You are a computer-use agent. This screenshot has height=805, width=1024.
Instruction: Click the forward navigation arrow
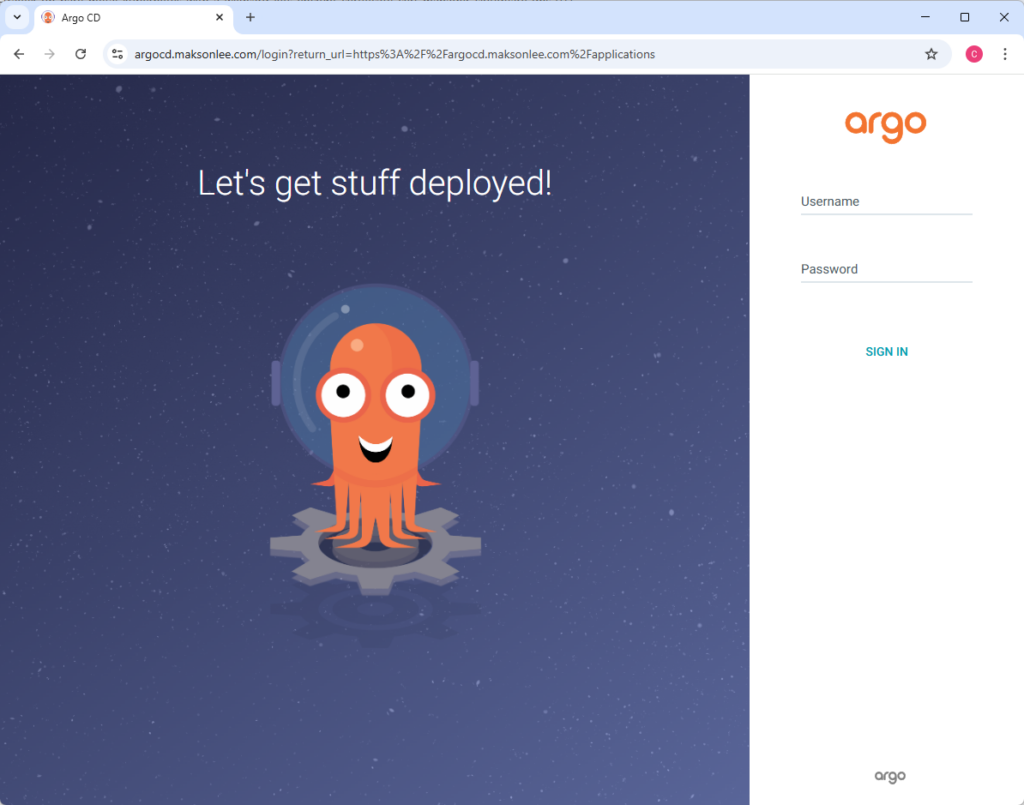[x=50, y=54]
